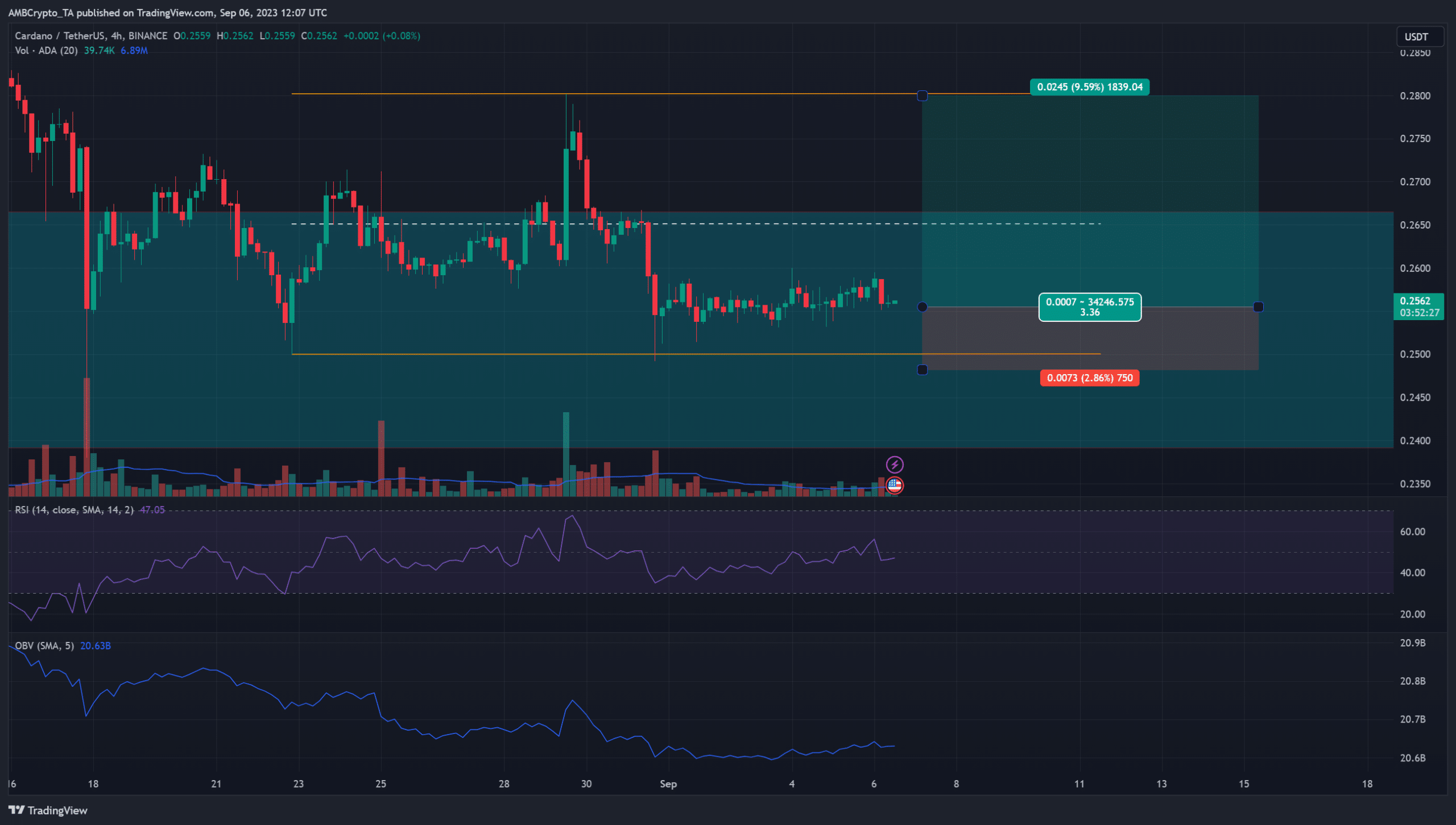Viewport: 1456px width, 825px height.
Task: Click the OBV value 20.63B
Action: (x=96, y=646)
